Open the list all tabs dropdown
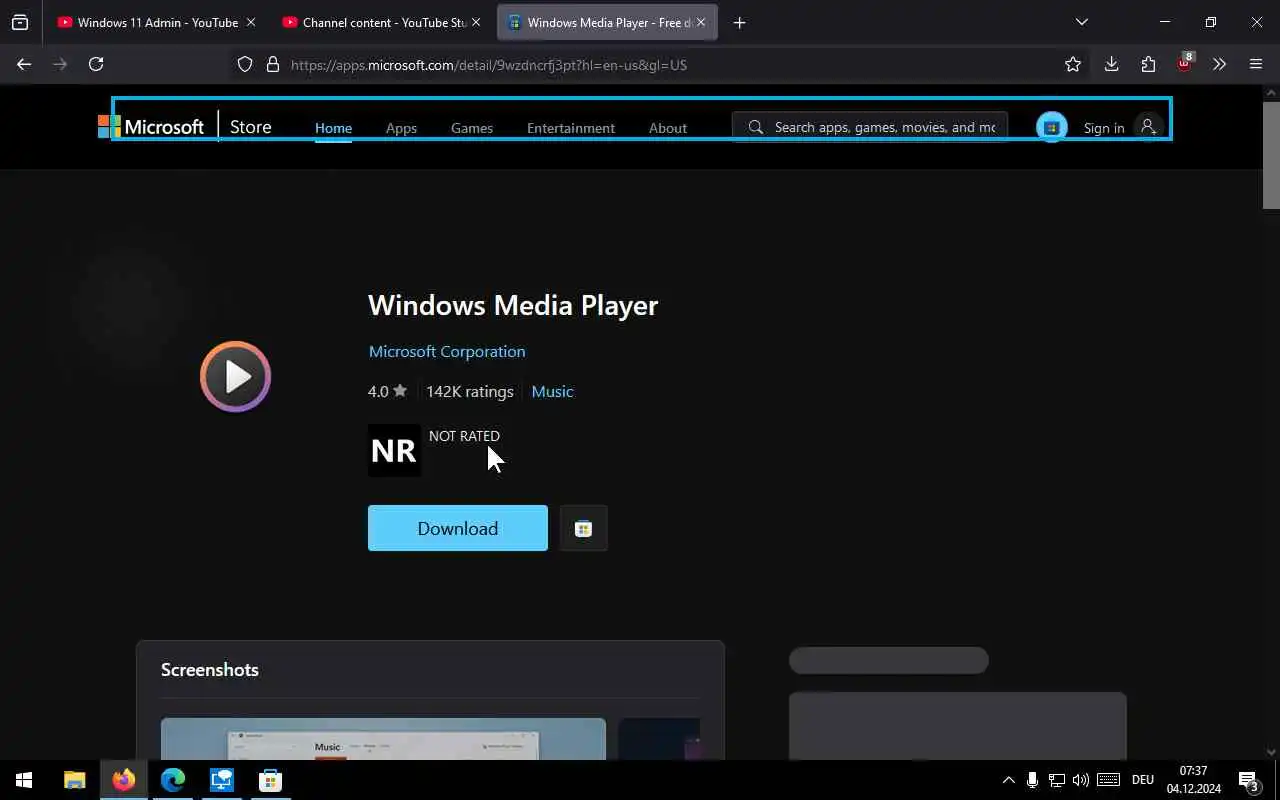 [x=1081, y=22]
